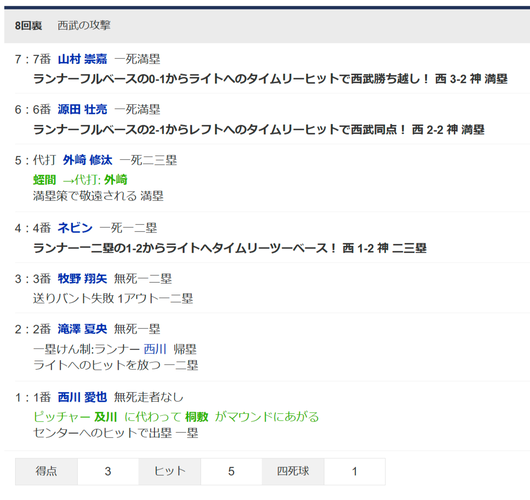Select header text 西武の攻撃

pos(84,25)
